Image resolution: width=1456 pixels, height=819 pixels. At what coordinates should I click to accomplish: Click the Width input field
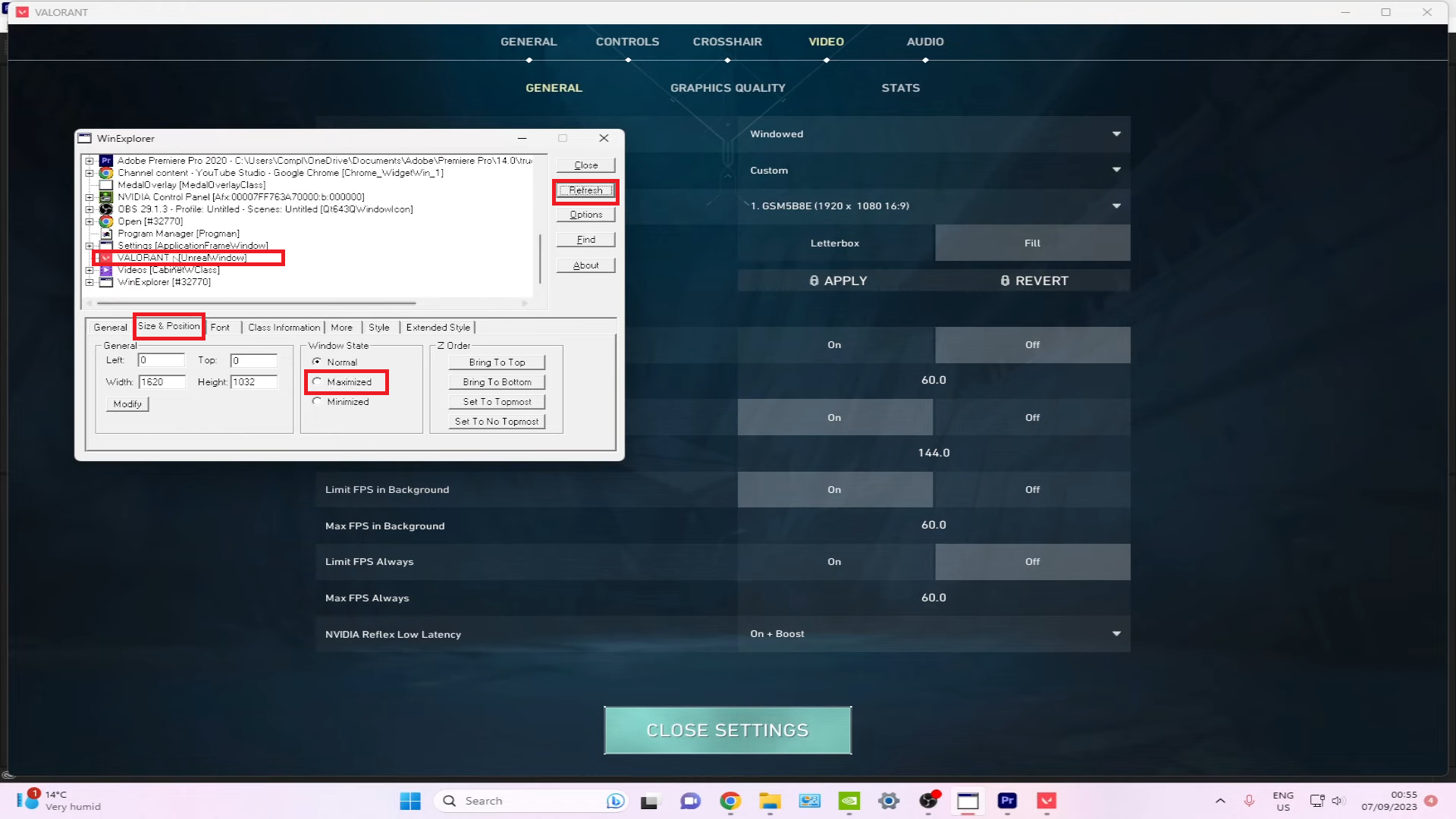pos(162,382)
